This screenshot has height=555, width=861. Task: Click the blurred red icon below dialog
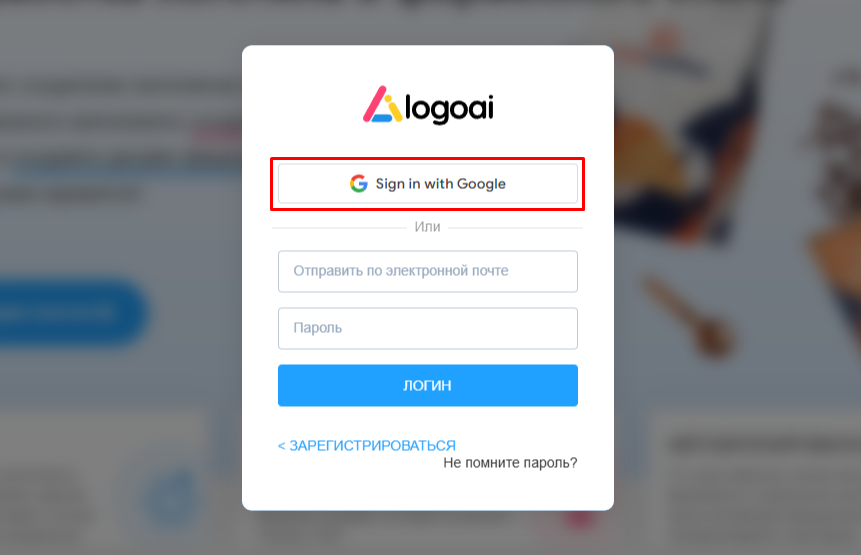pos(580,519)
